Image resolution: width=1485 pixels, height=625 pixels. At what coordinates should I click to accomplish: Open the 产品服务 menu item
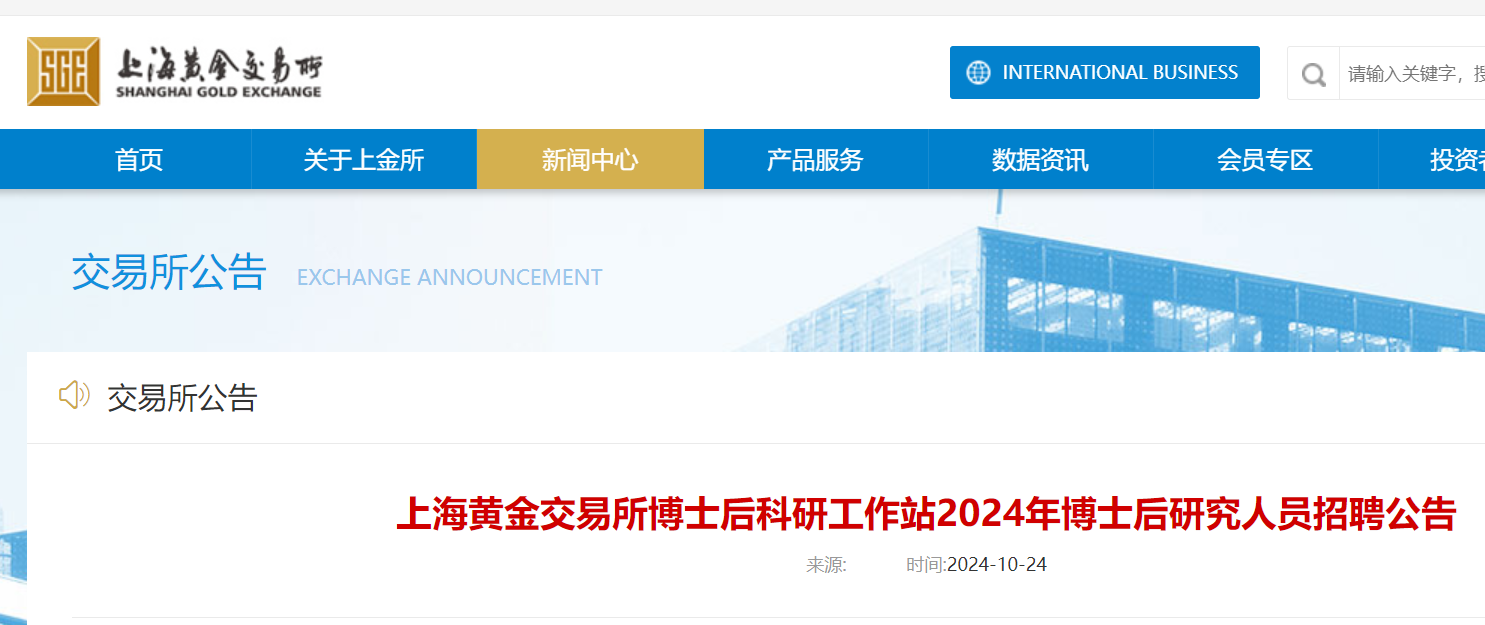click(815, 159)
